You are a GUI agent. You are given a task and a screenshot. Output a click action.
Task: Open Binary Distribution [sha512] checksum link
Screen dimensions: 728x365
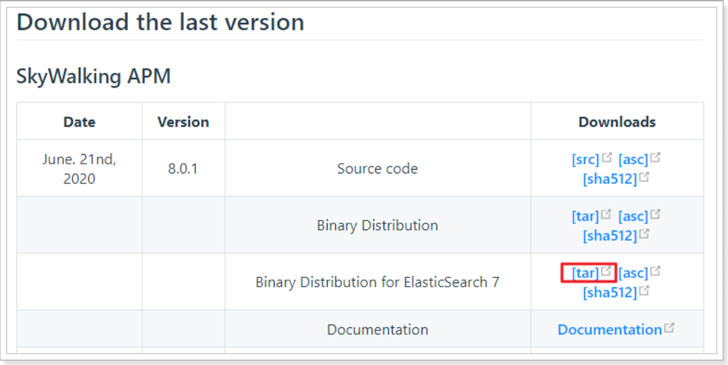pyautogui.click(x=610, y=235)
